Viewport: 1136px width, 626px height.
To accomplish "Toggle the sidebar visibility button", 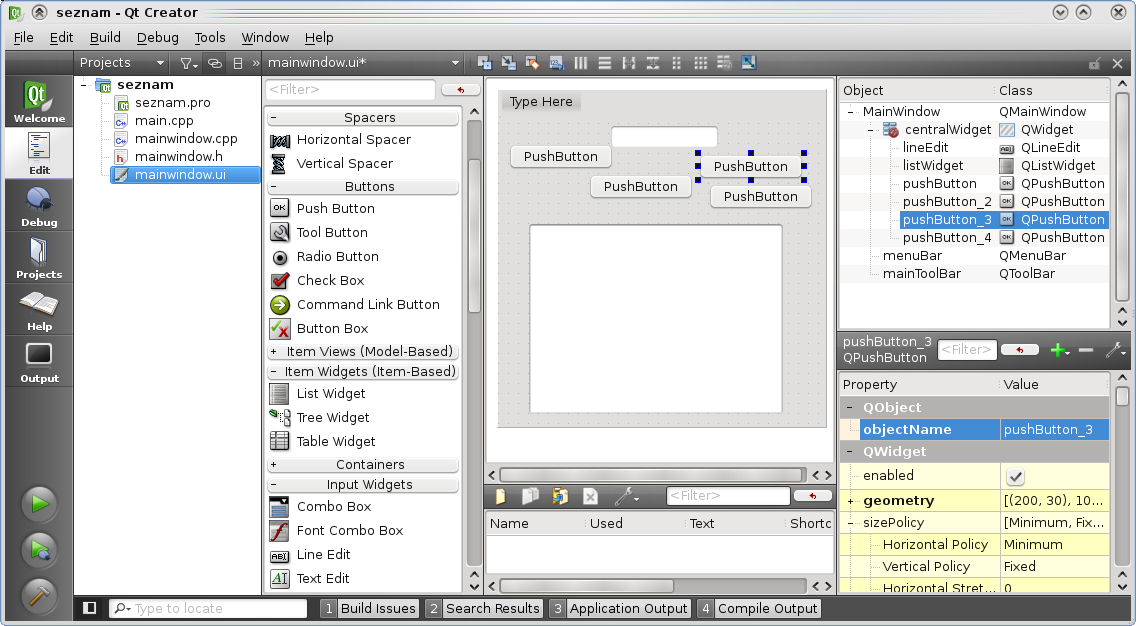I will [90, 608].
